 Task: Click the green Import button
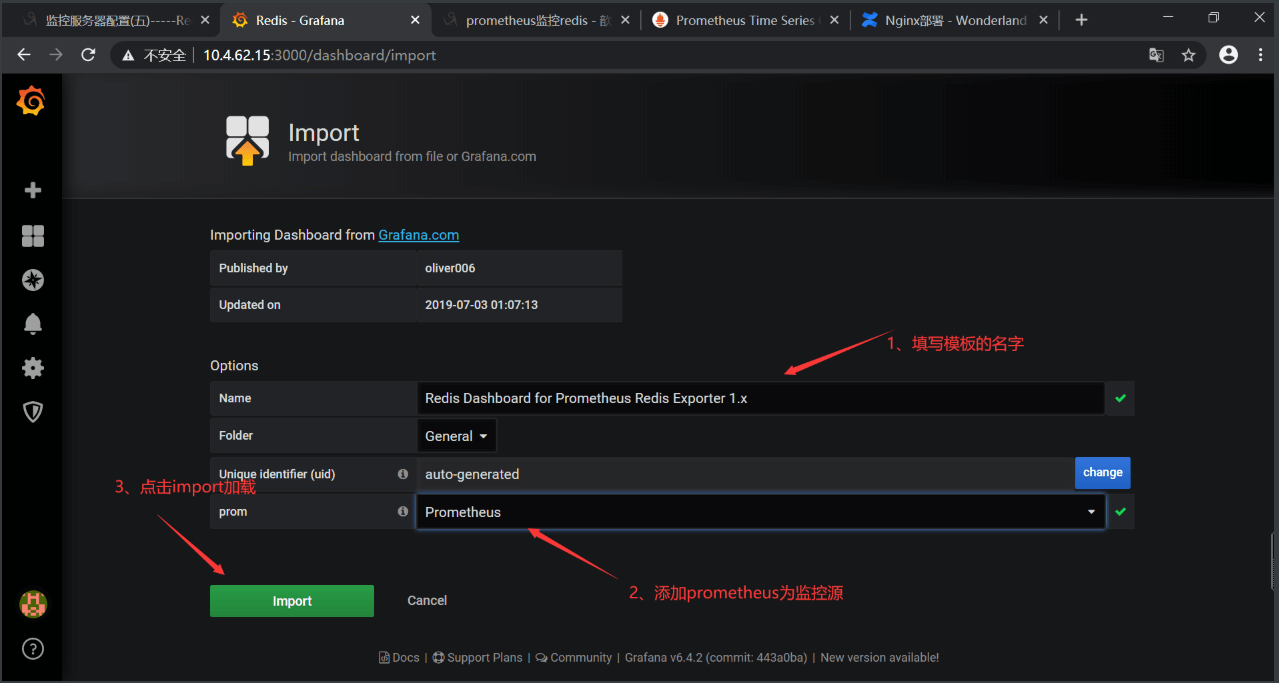click(x=292, y=601)
